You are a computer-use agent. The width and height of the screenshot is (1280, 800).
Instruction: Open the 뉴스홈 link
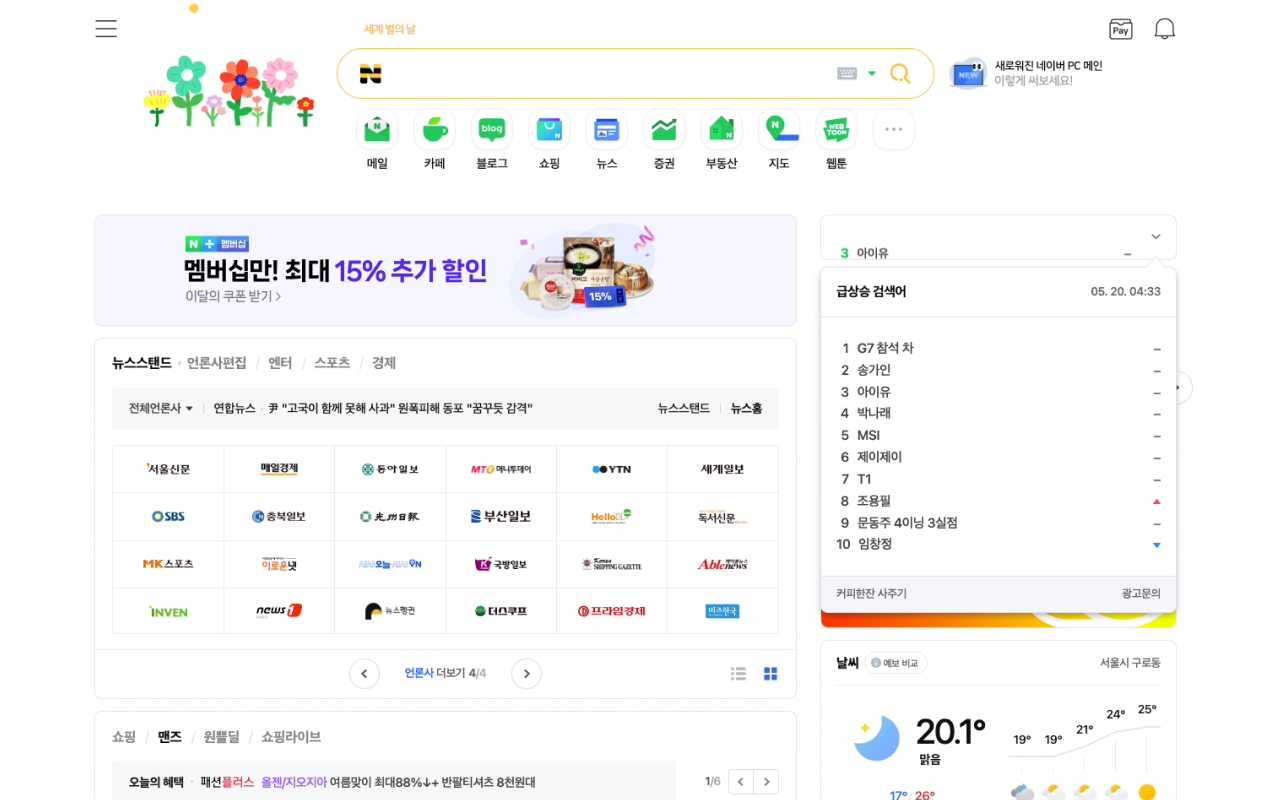click(x=746, y=408)
